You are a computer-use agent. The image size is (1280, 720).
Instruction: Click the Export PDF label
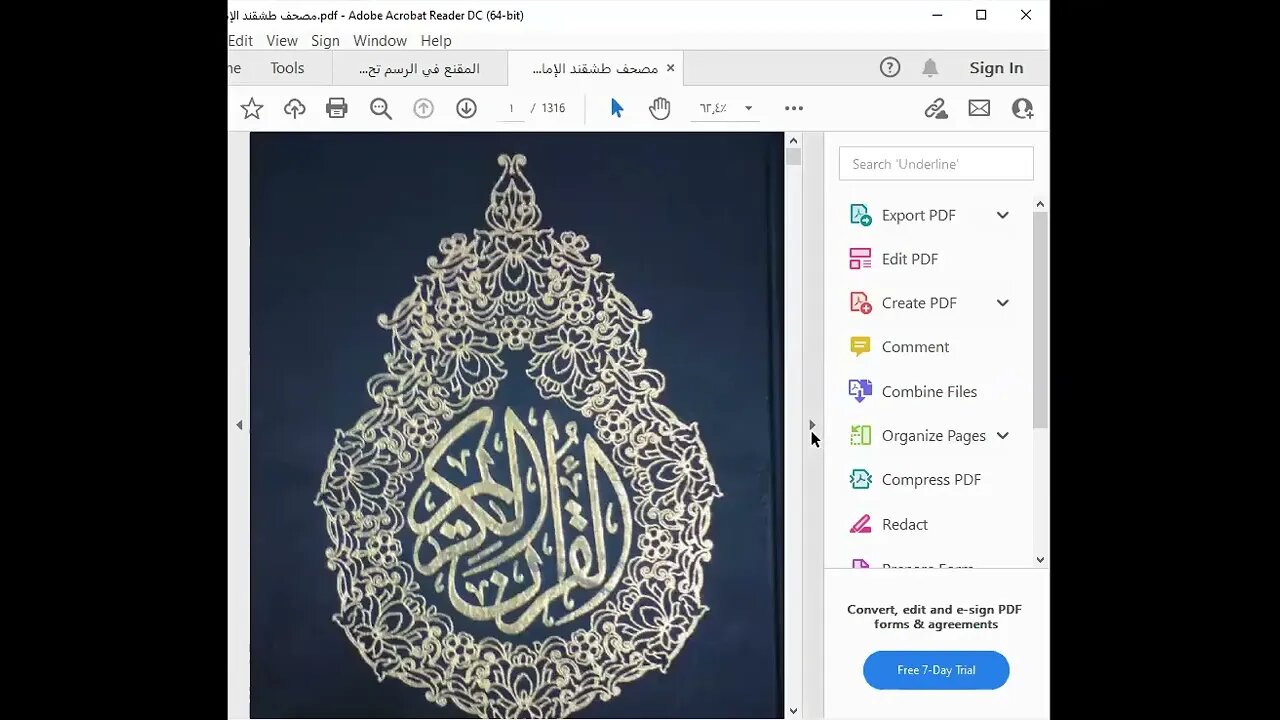[919, 215]
